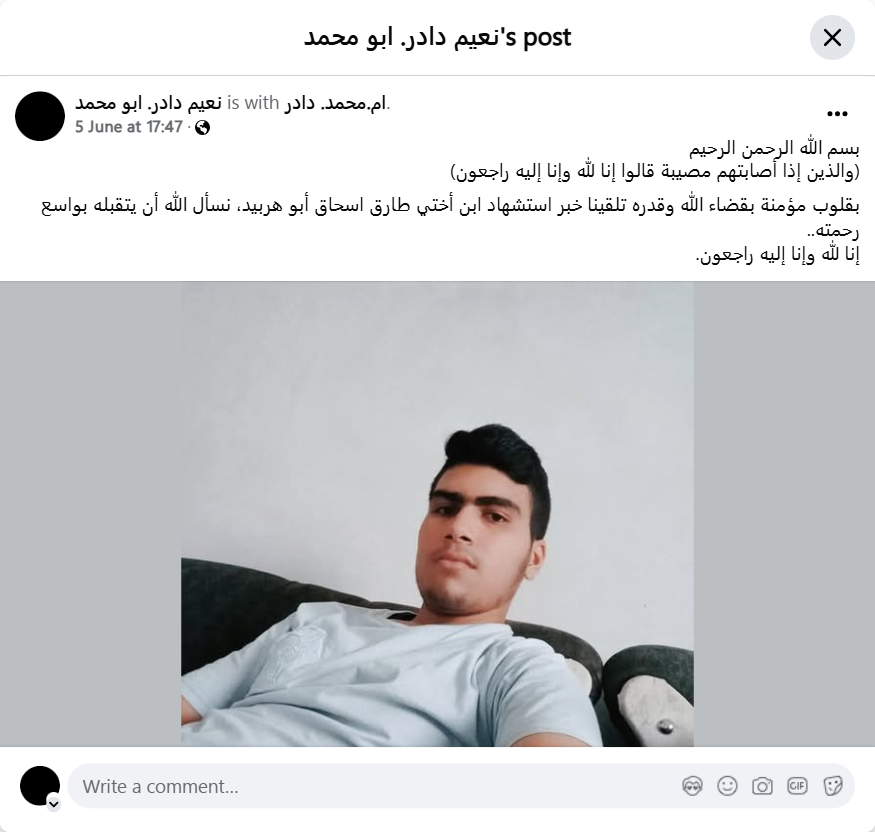This screenshot has height=832, width=875.
Task: Click the 5 June at 17:47 timestamp
Action: click(129, 127)
